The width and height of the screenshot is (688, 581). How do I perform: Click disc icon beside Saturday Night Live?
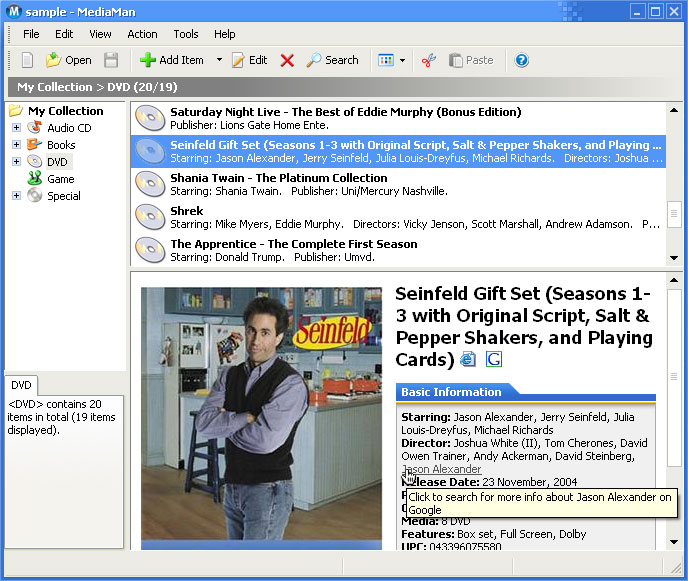(x=150, y=118)
